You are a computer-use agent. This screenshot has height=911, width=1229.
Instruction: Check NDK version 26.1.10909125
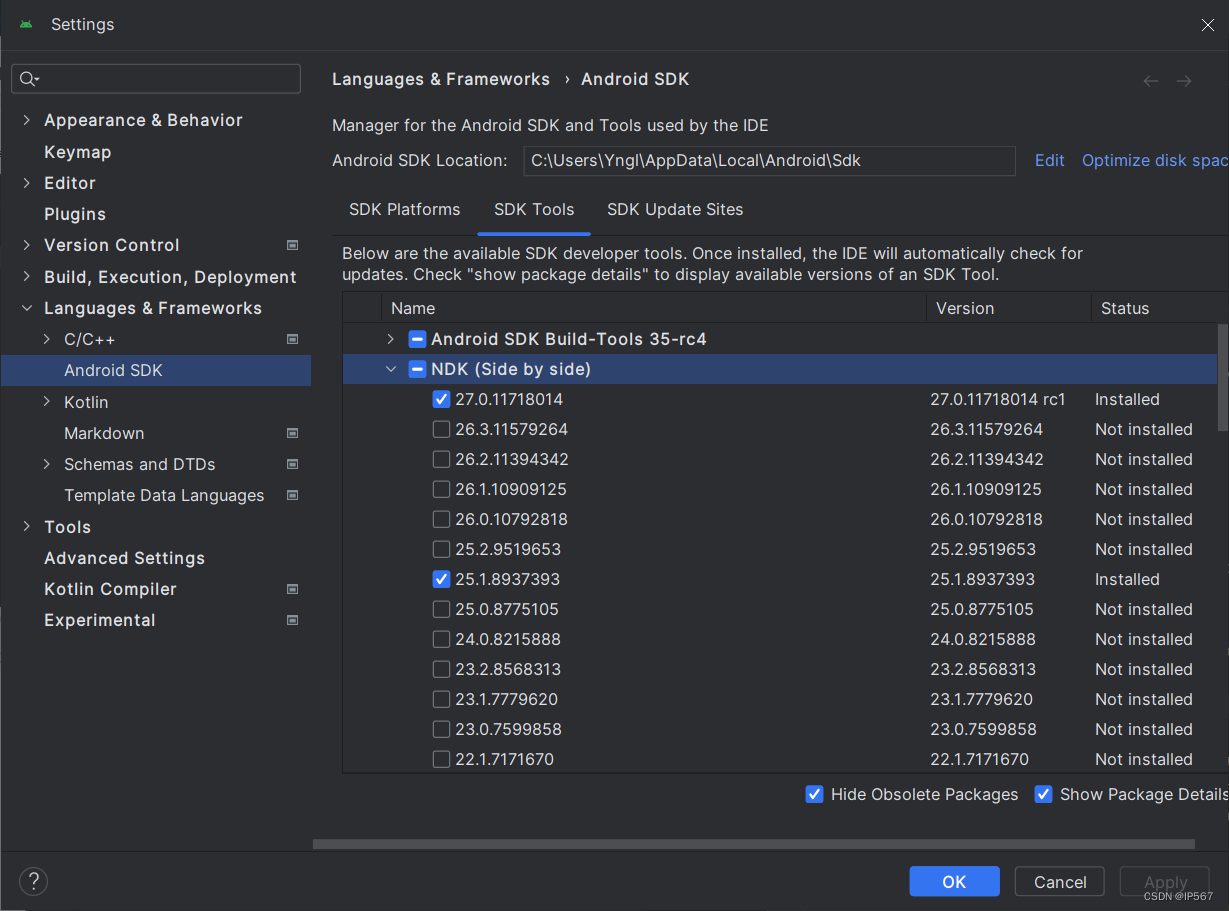coord(441,489)
